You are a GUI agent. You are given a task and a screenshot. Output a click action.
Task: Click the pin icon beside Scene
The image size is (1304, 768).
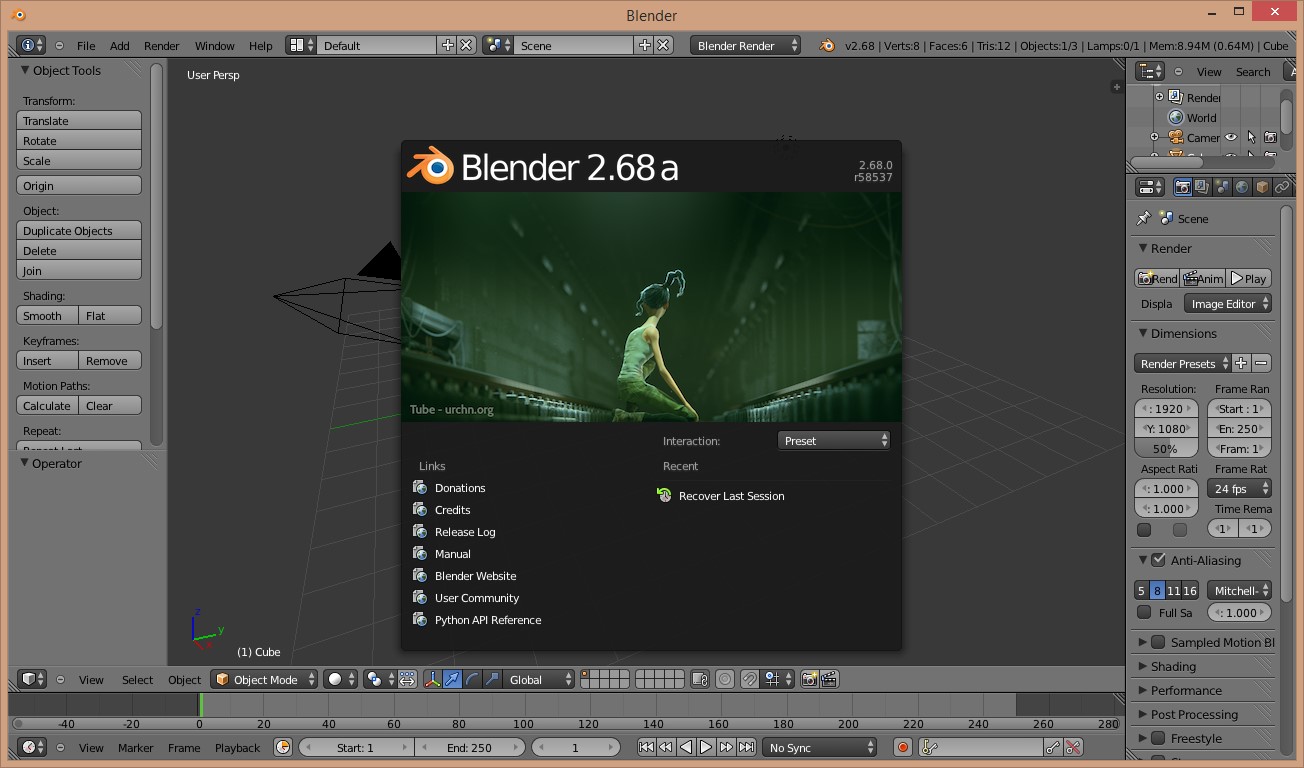point(1144,218)
